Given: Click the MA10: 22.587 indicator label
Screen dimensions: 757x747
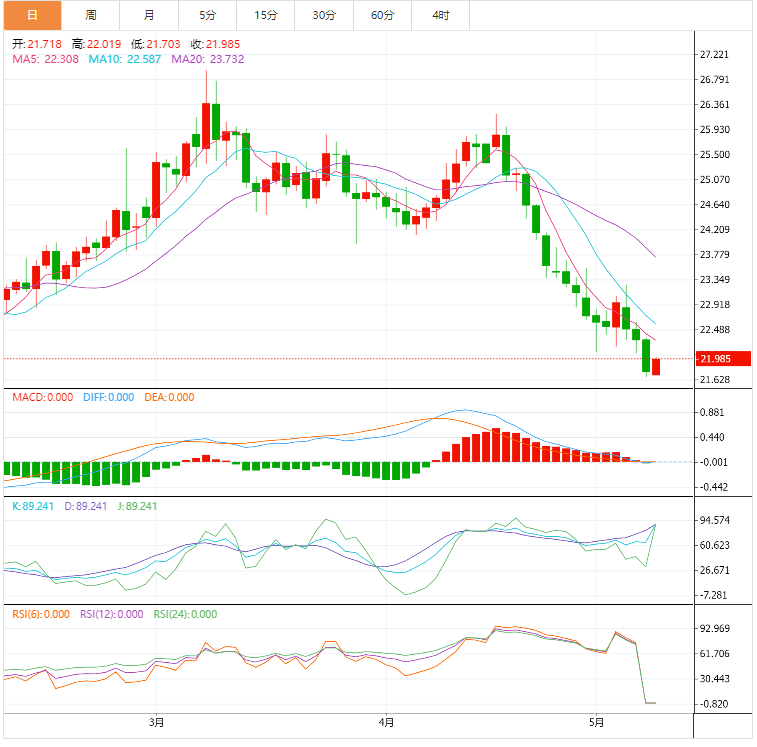Looking at the screenshot, I should [x=125, y=59].
